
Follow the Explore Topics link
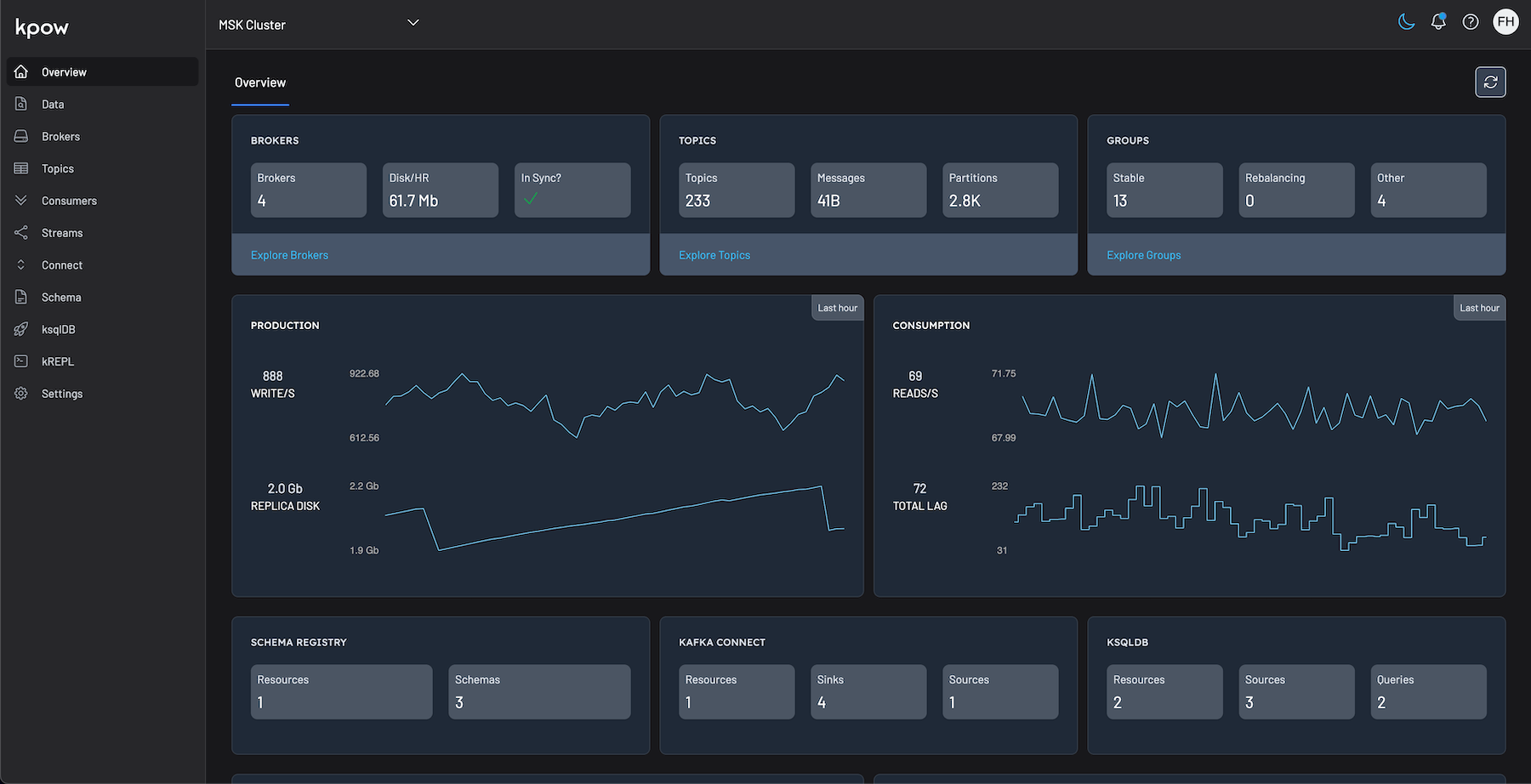click(714, 254)
